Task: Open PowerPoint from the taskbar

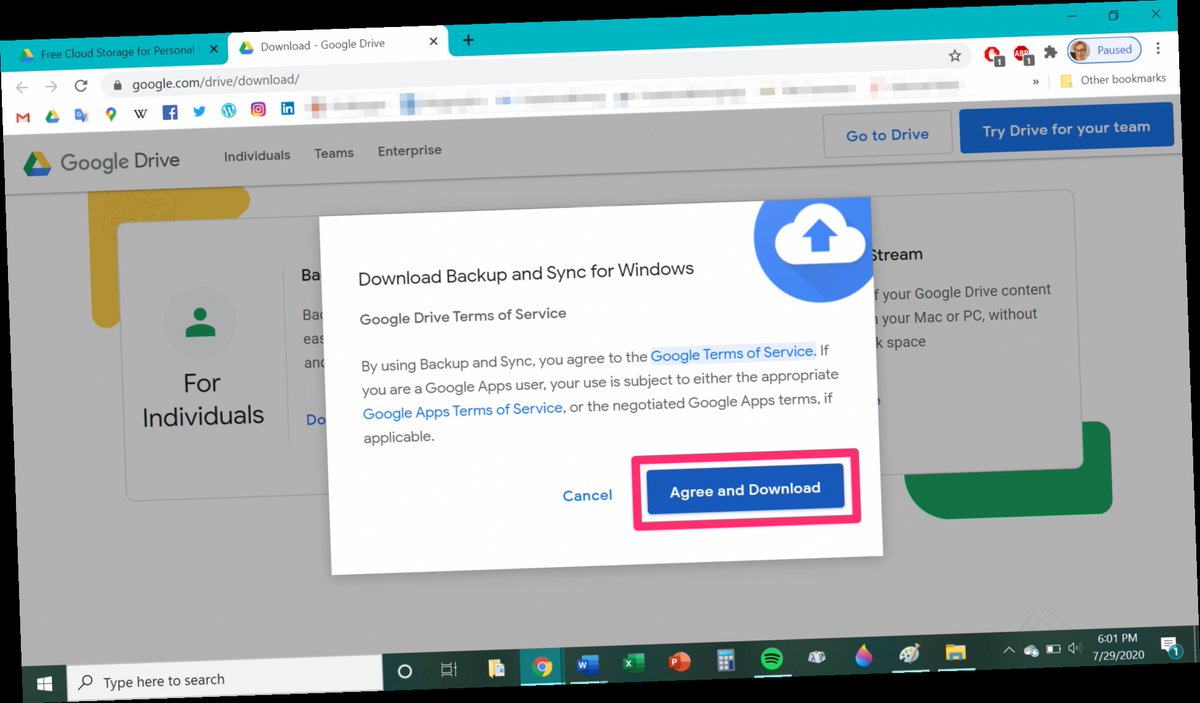Action: click(680, 661)
